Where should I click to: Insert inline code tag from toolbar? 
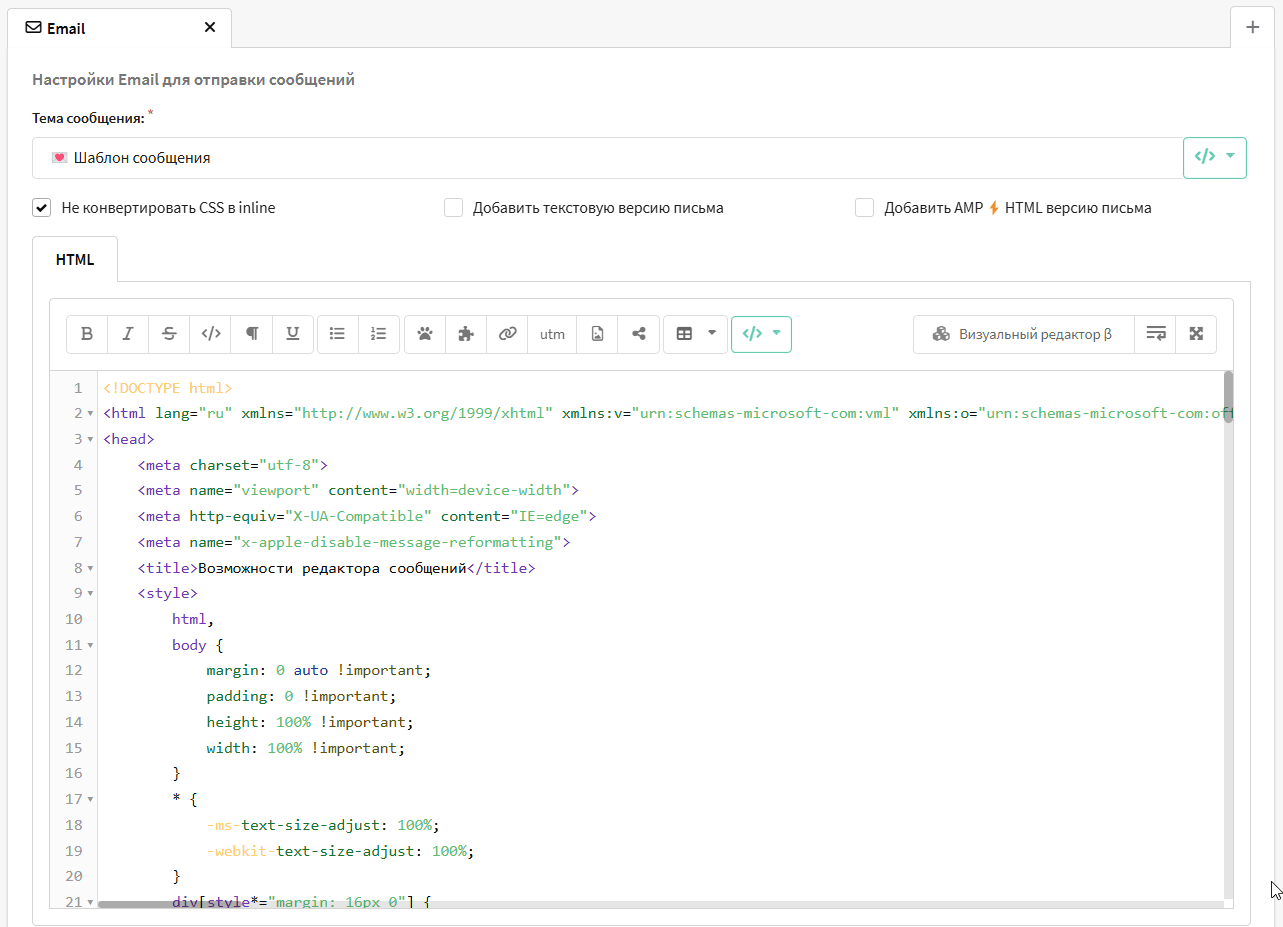click(x=210, y=334)
